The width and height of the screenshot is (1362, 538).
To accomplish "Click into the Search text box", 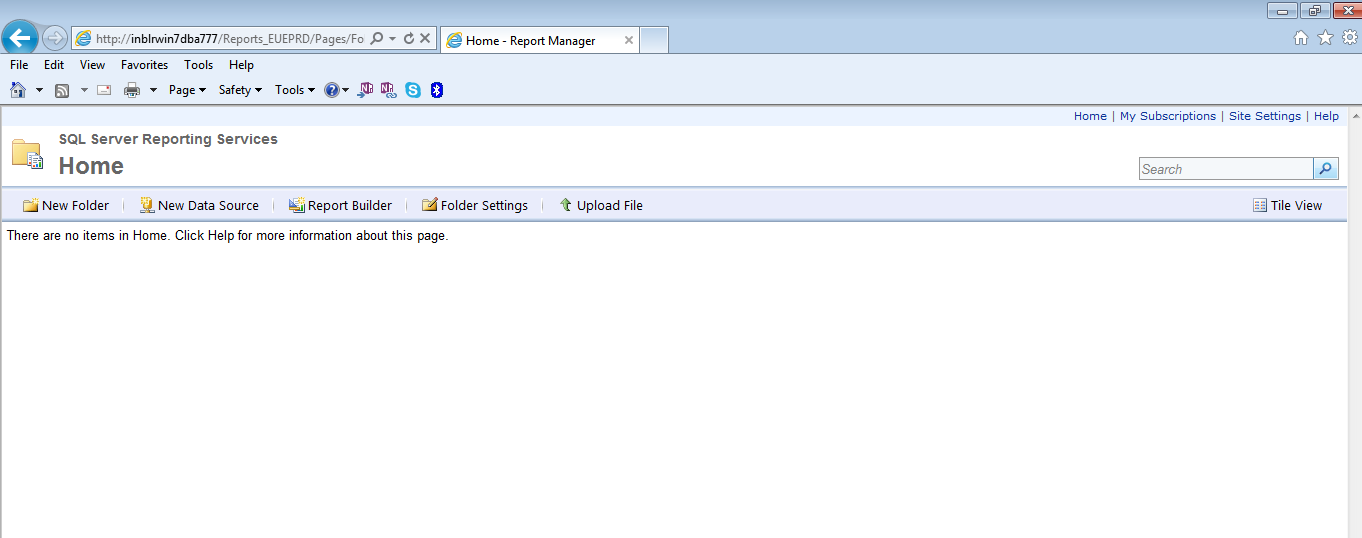I will point(1226,169).
